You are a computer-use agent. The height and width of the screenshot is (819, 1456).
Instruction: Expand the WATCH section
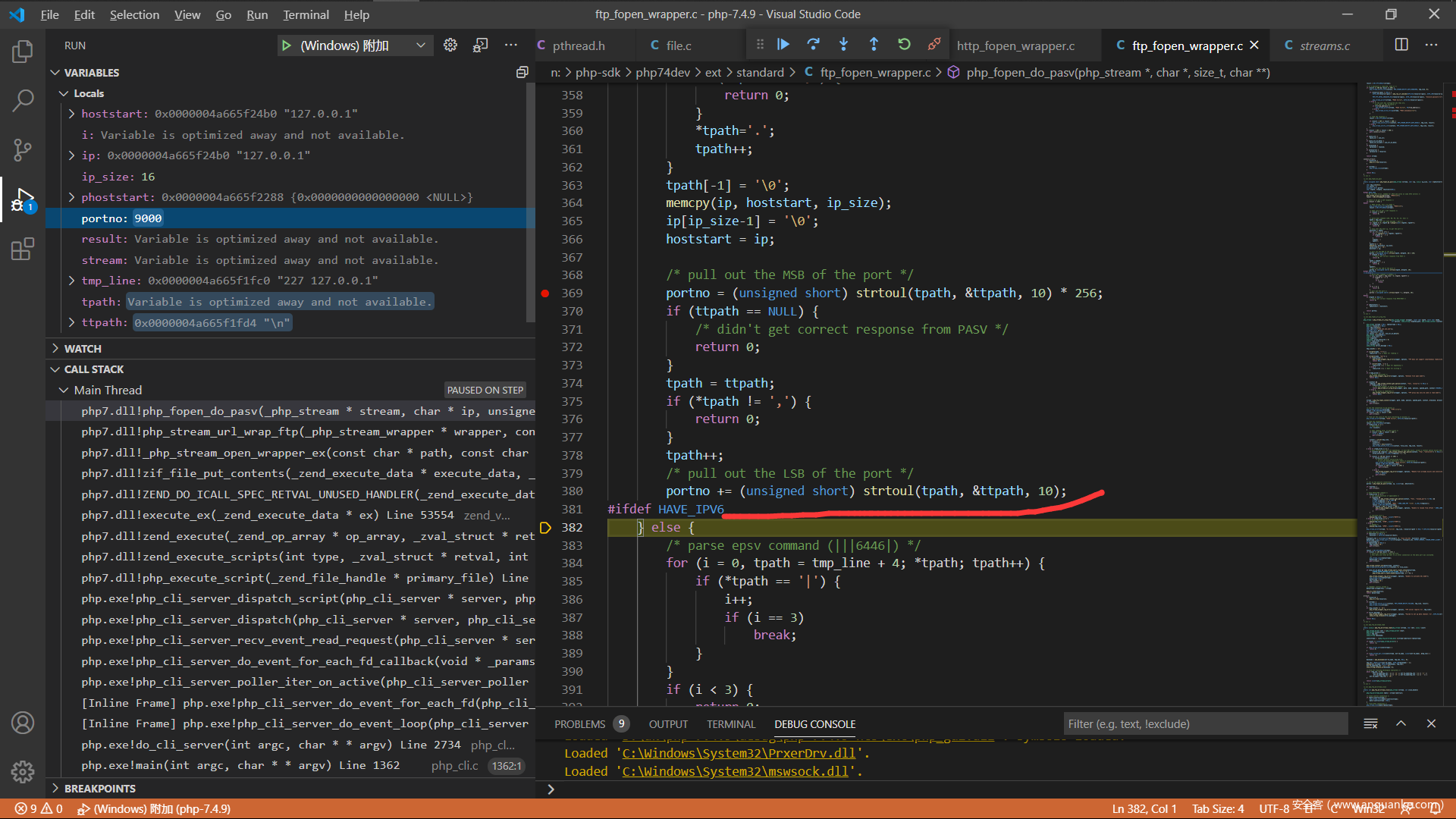(83, 349)
